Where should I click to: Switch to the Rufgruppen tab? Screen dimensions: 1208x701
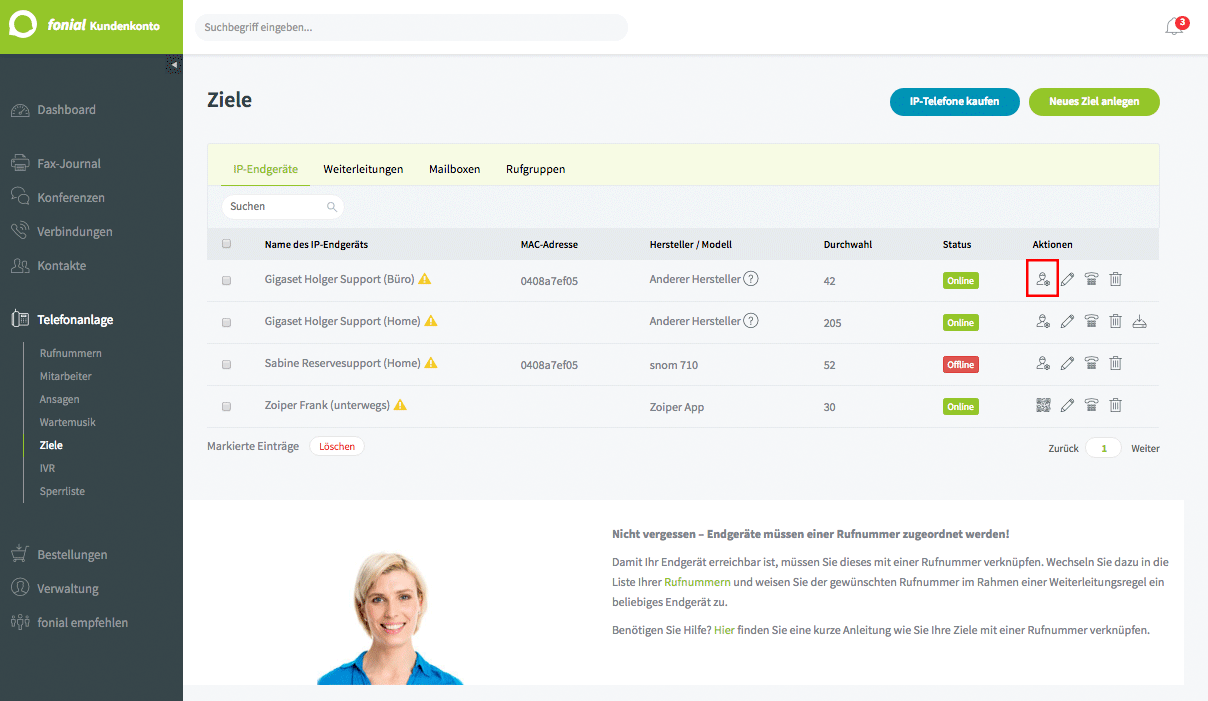pos(536,169)
